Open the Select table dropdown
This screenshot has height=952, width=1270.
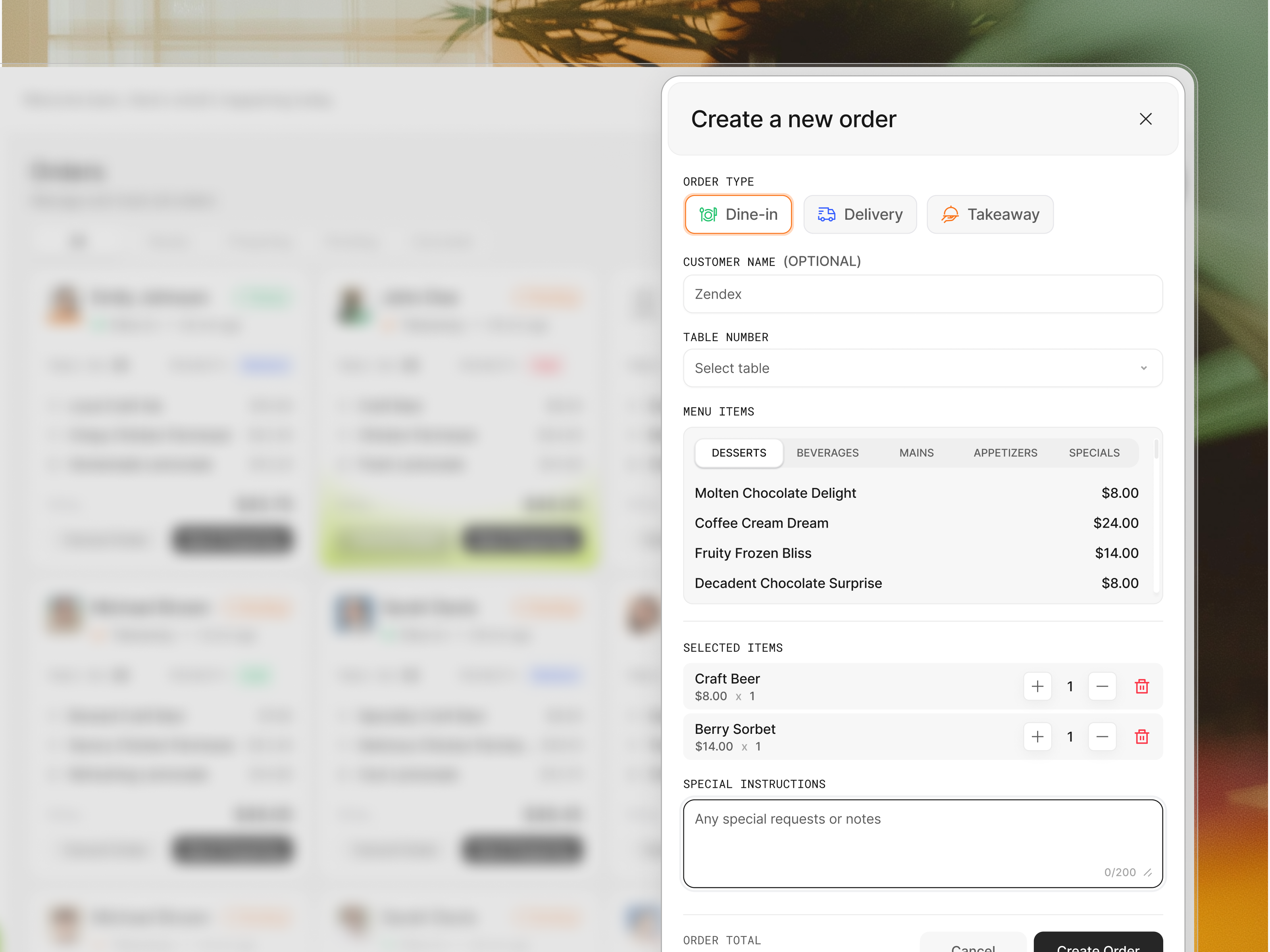coord(922,368)
